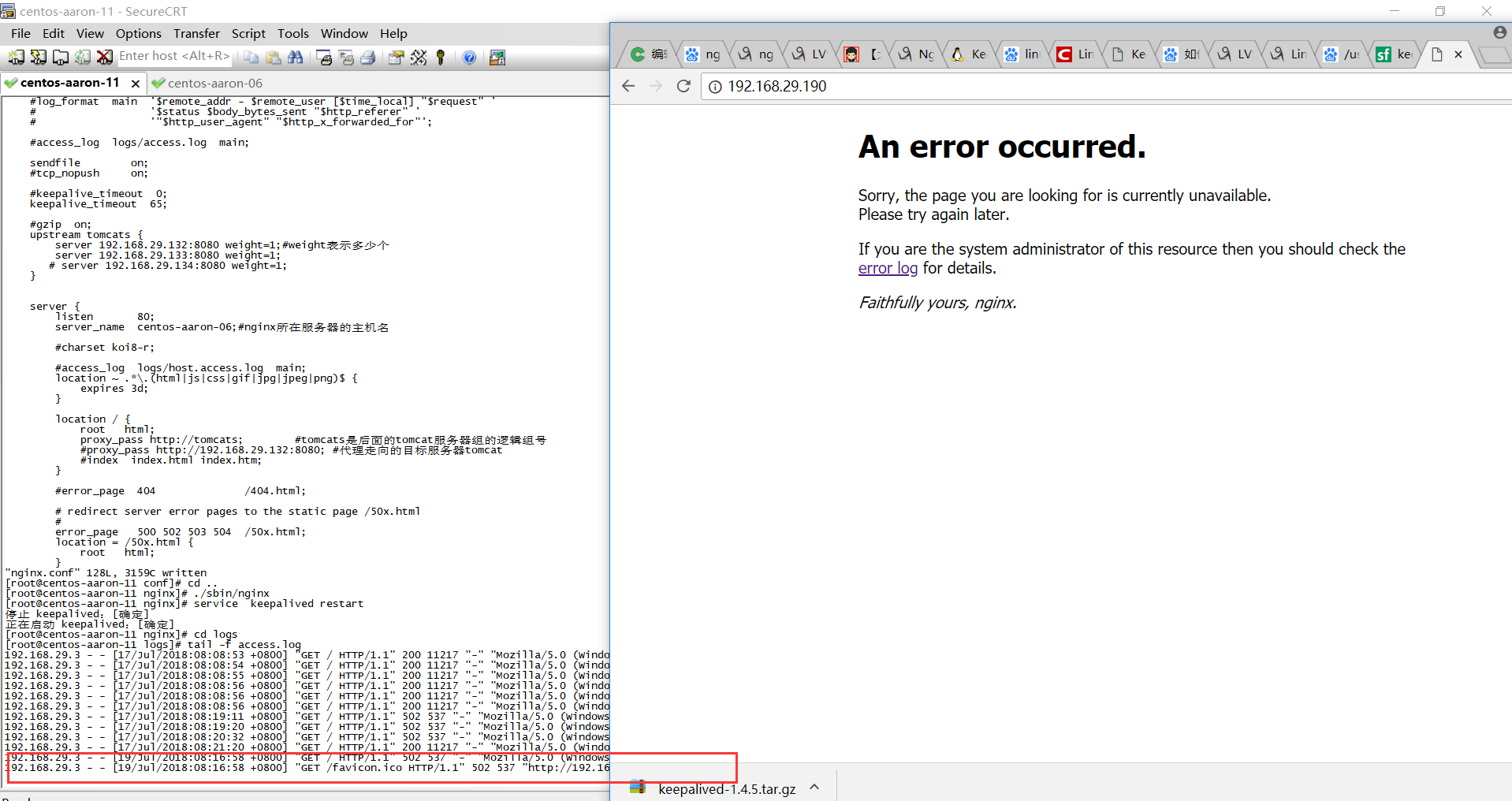Click the Chrome profile avatar icon

pos(1499,32)
